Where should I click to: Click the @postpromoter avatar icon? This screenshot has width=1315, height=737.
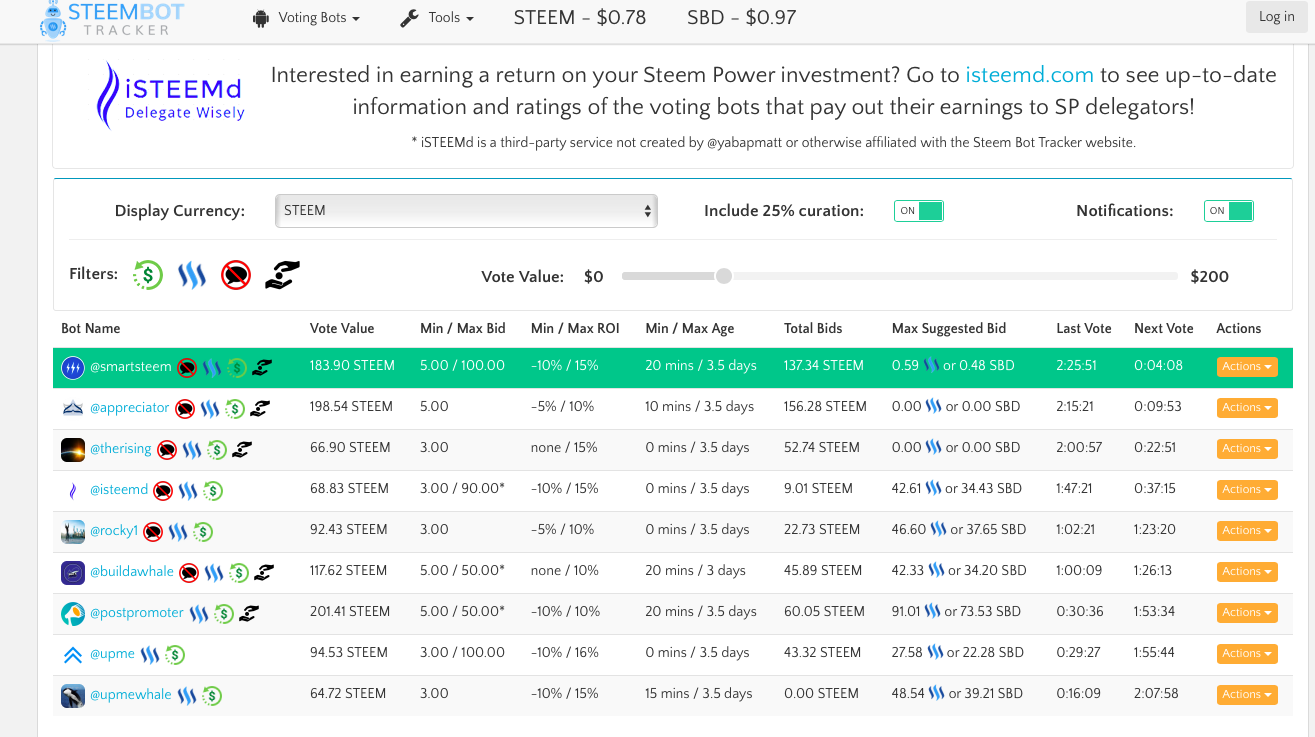tap(72, 613)
